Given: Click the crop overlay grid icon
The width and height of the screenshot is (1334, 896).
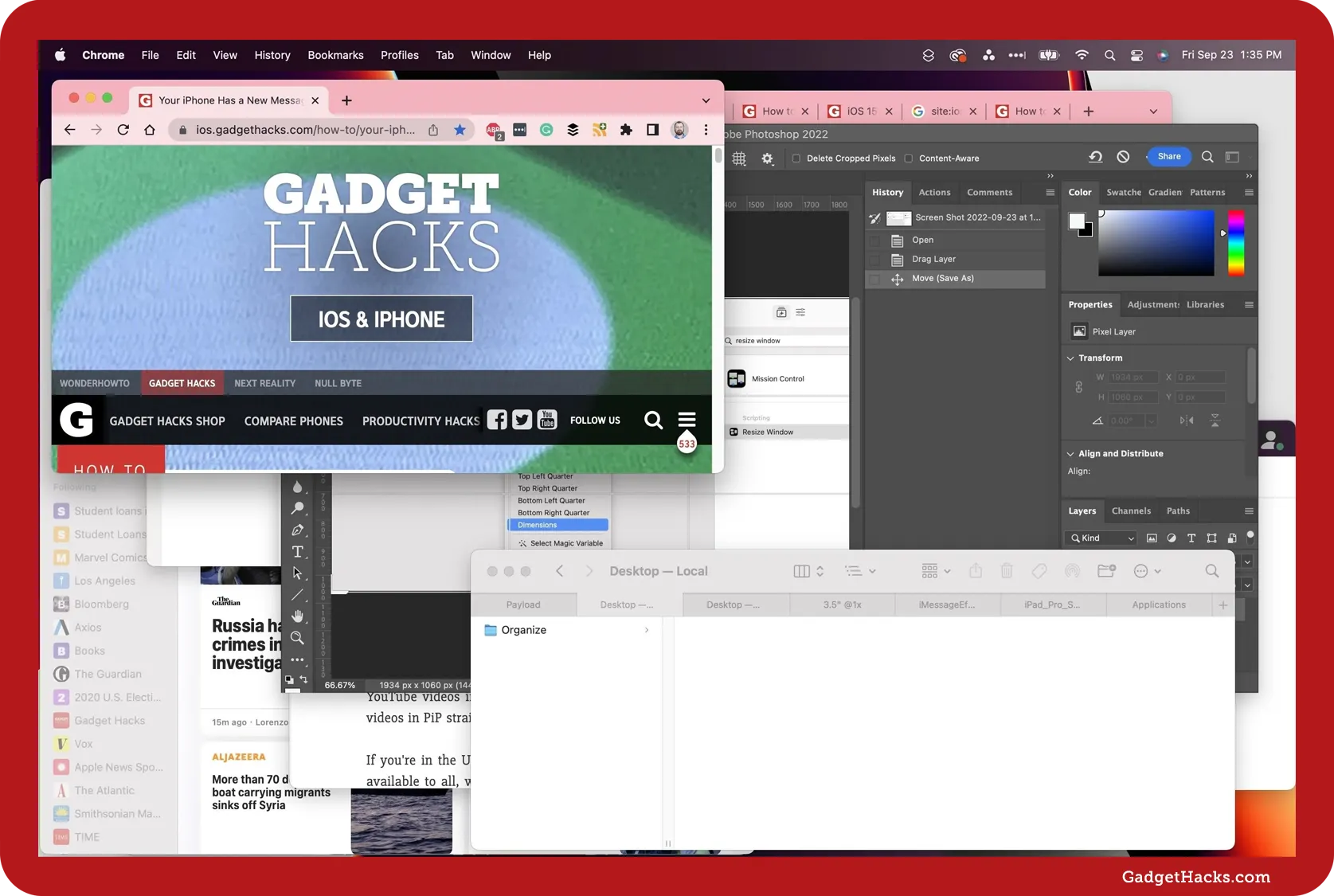Looking at the screenshot, I should pos(739,158).
